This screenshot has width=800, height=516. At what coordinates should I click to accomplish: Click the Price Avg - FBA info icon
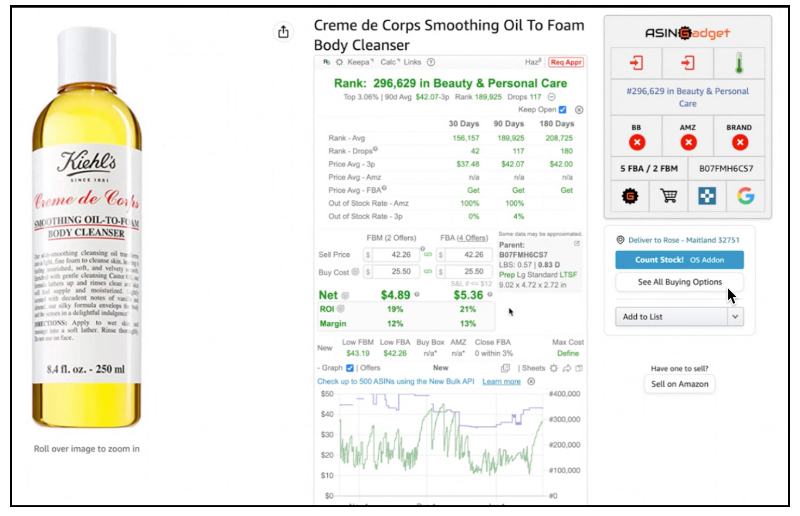384,188
